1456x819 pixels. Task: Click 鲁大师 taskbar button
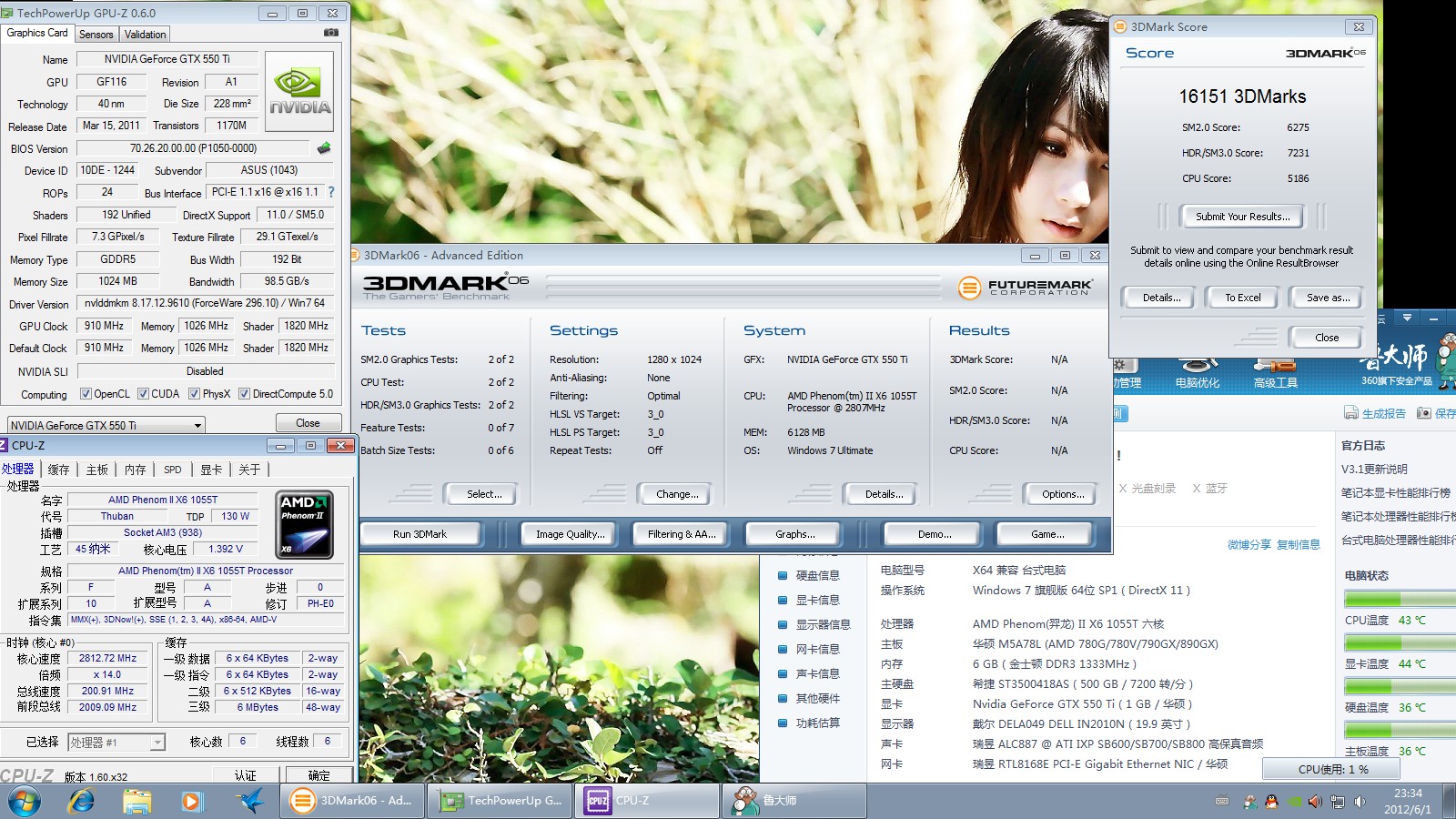point(794,801)
